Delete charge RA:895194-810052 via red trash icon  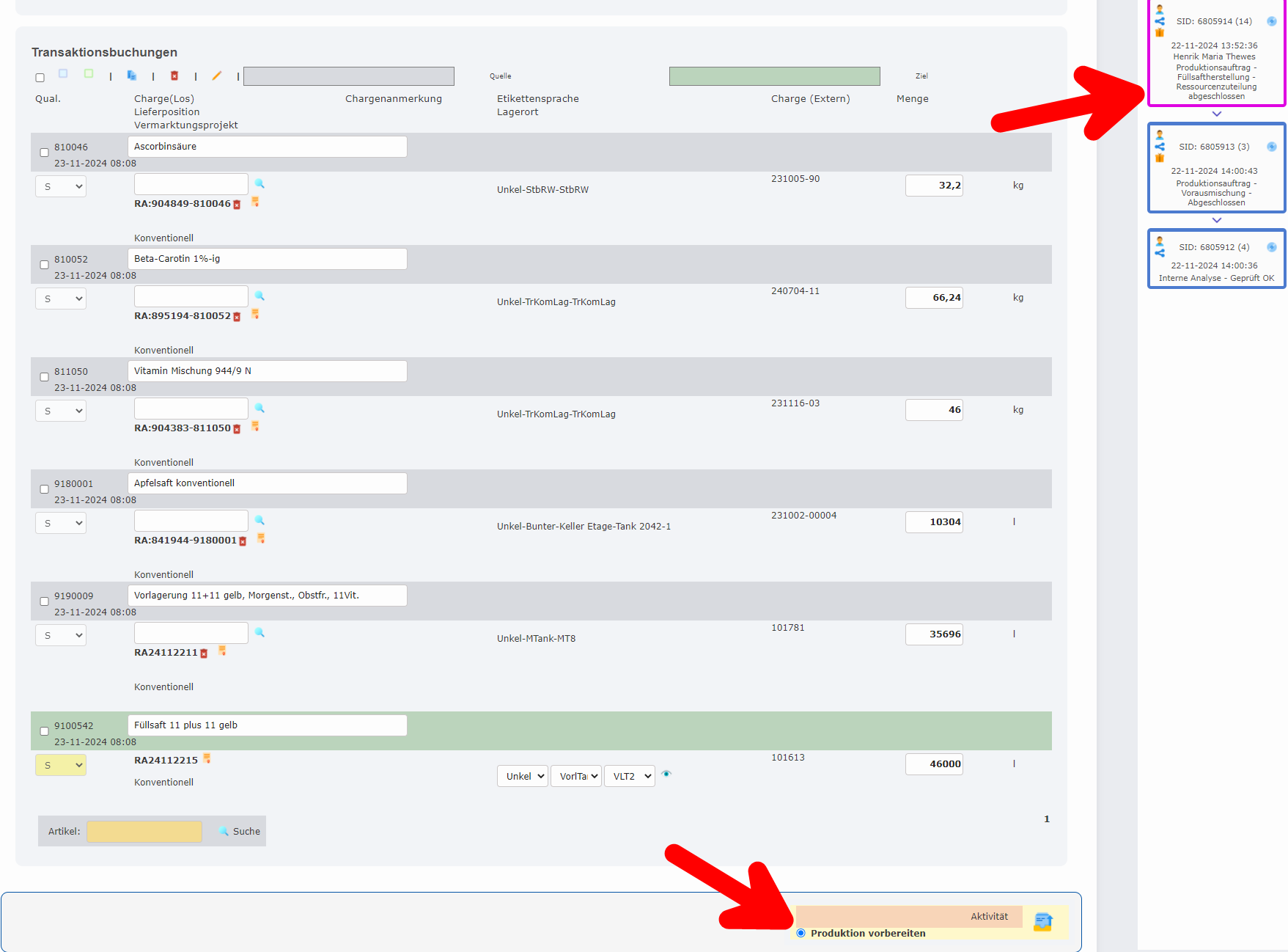tap(237, 317)
